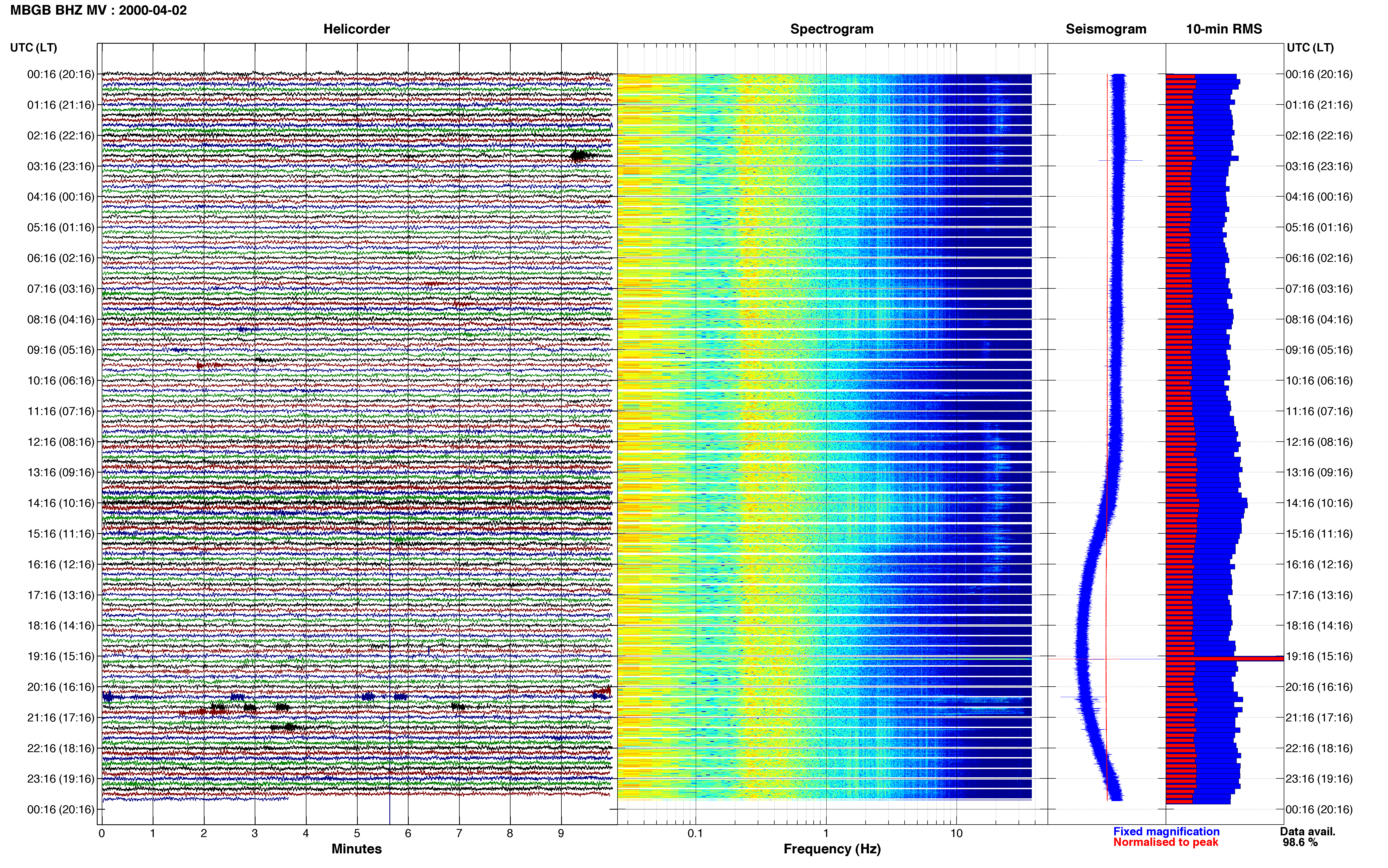Click '22:16 (18:16)' on the right time axis
The width and height of the screenshot is (1388, 868).
click(x=1319, y=748)
